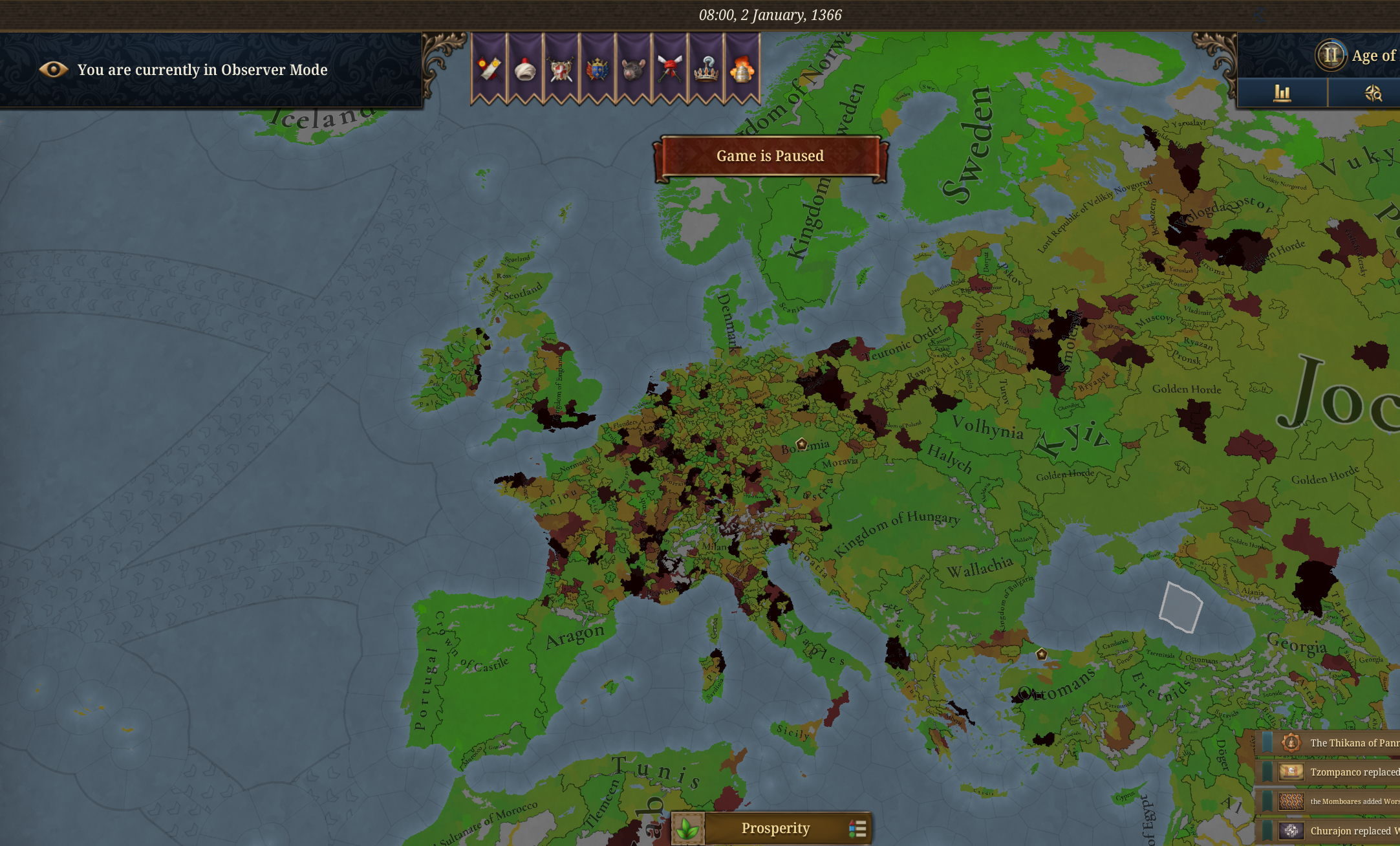This screenshot has width=1400, height=846.
Task: Toggle the Observer Mode eye icon
Action: tap(53, 69)
